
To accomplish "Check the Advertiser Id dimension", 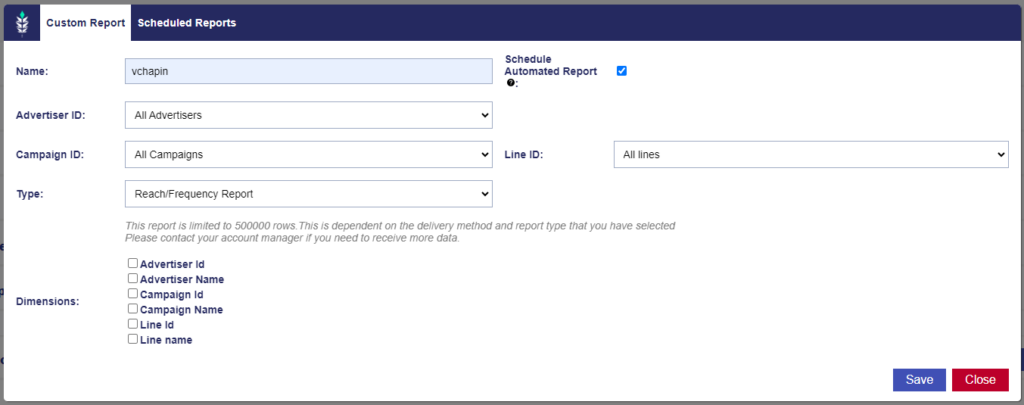I will click(133, 263).
